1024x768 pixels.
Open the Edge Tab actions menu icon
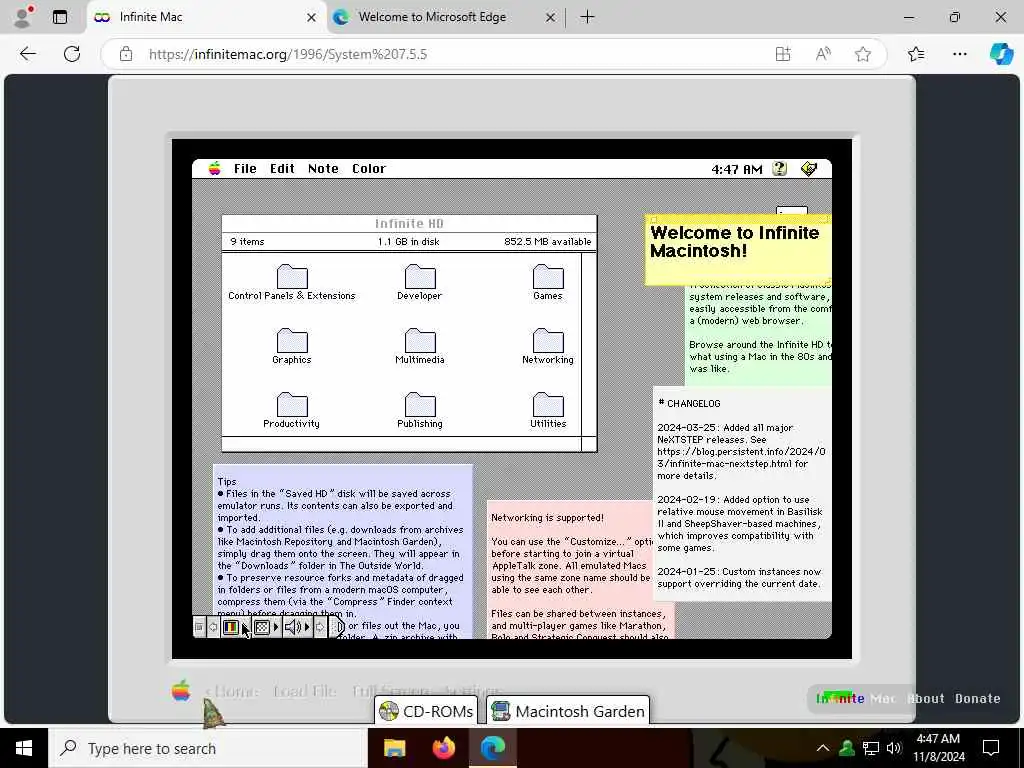coord(60,17)
